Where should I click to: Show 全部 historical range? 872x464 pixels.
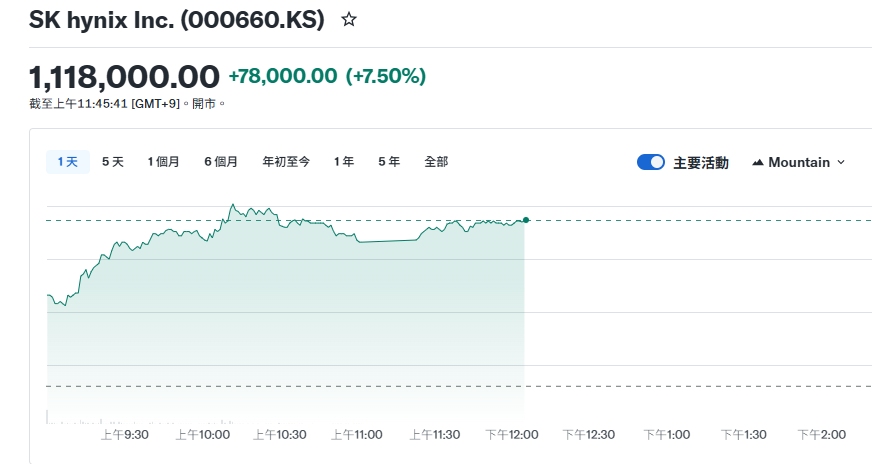[436, 162]
